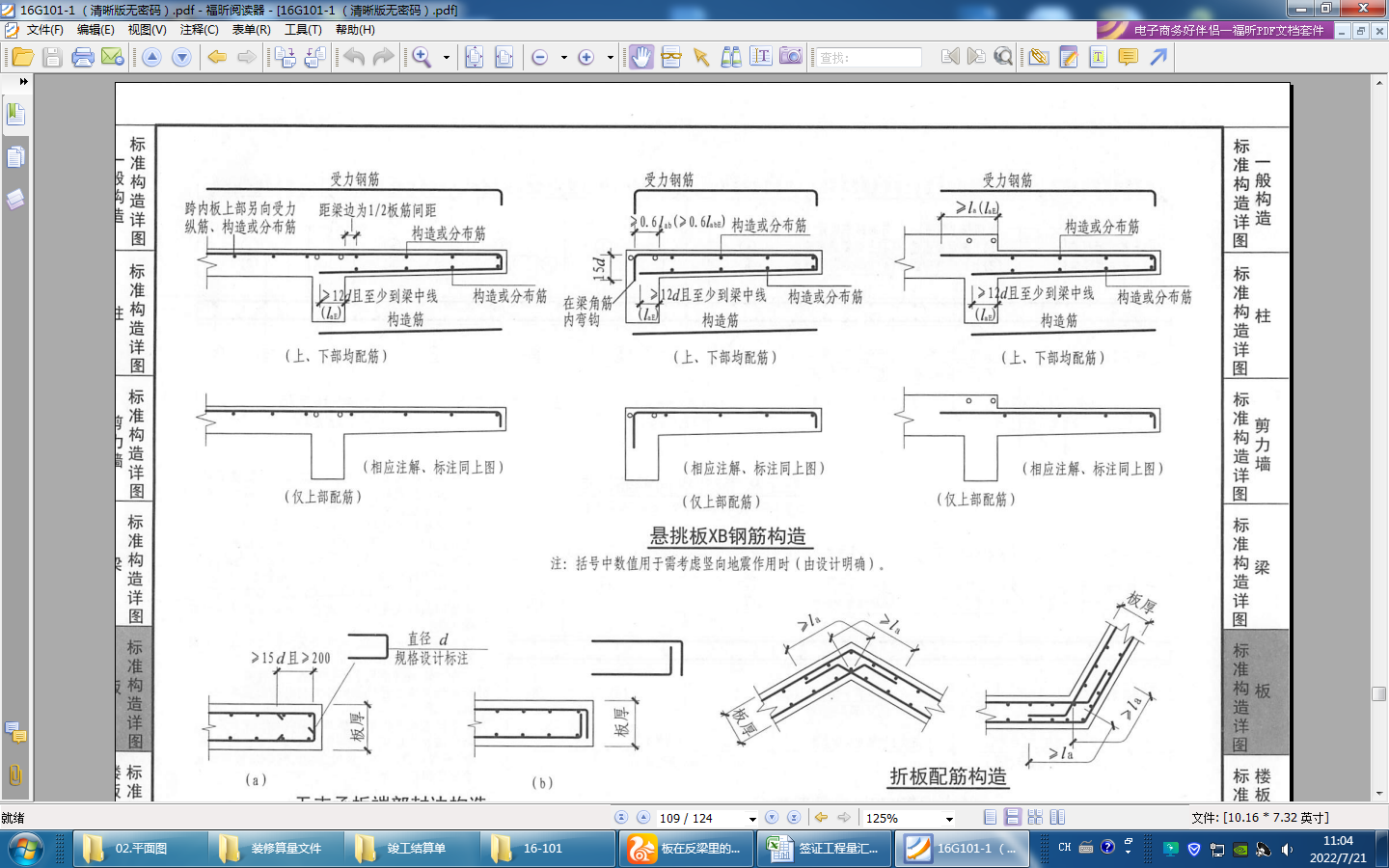Open layers panel in left sidebar

15,199
